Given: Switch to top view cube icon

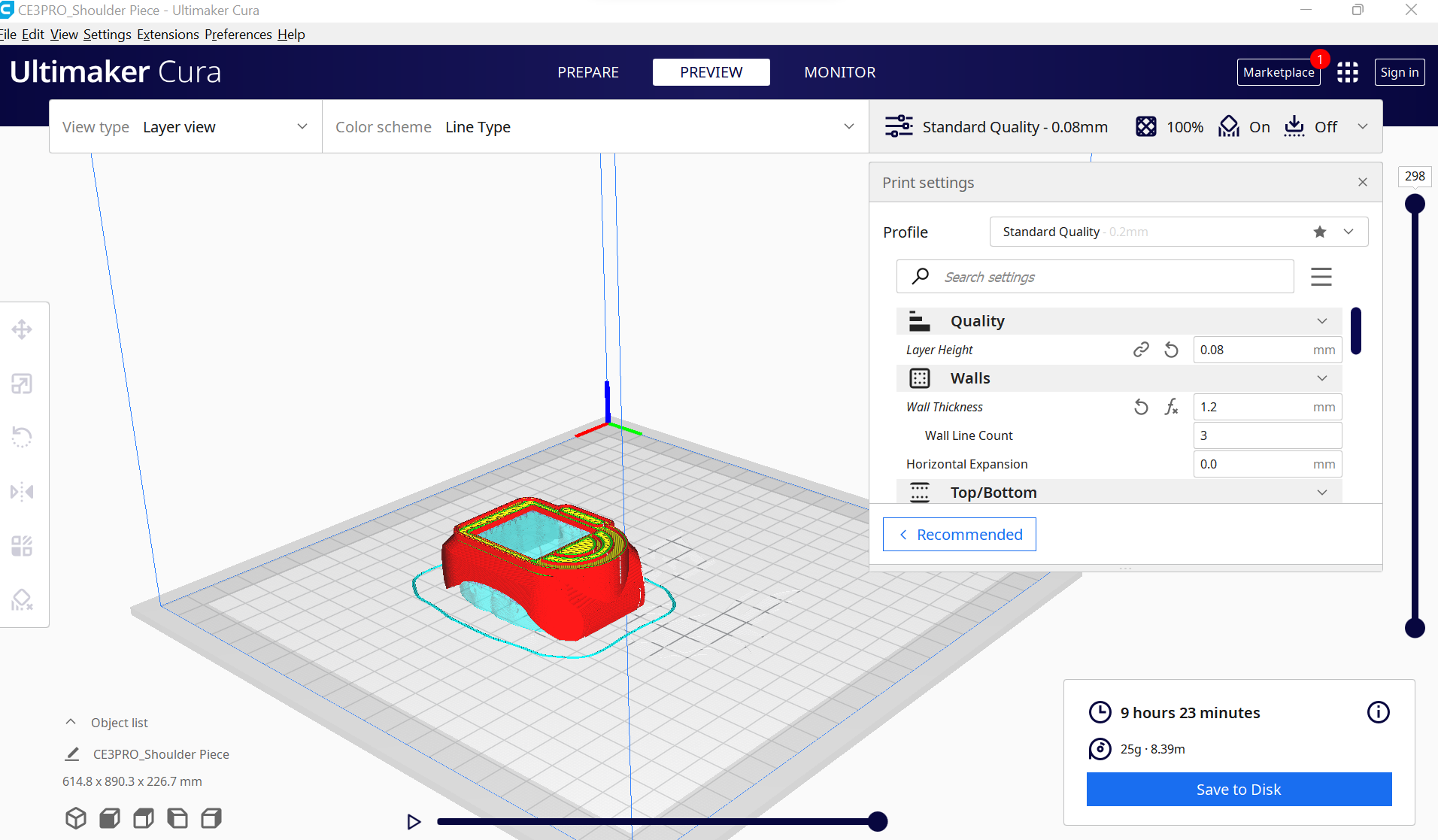Looking at the screenshot, I should (x=144, y=818).
